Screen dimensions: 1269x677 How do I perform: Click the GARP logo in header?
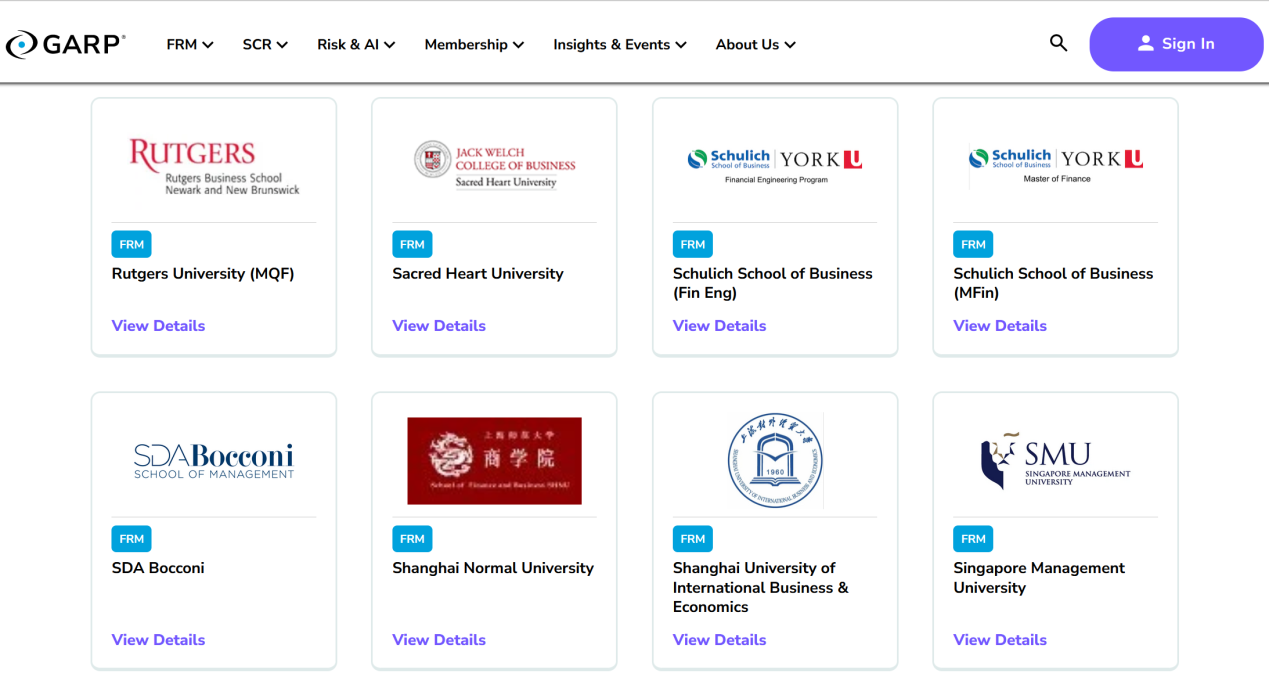(66, 45)
